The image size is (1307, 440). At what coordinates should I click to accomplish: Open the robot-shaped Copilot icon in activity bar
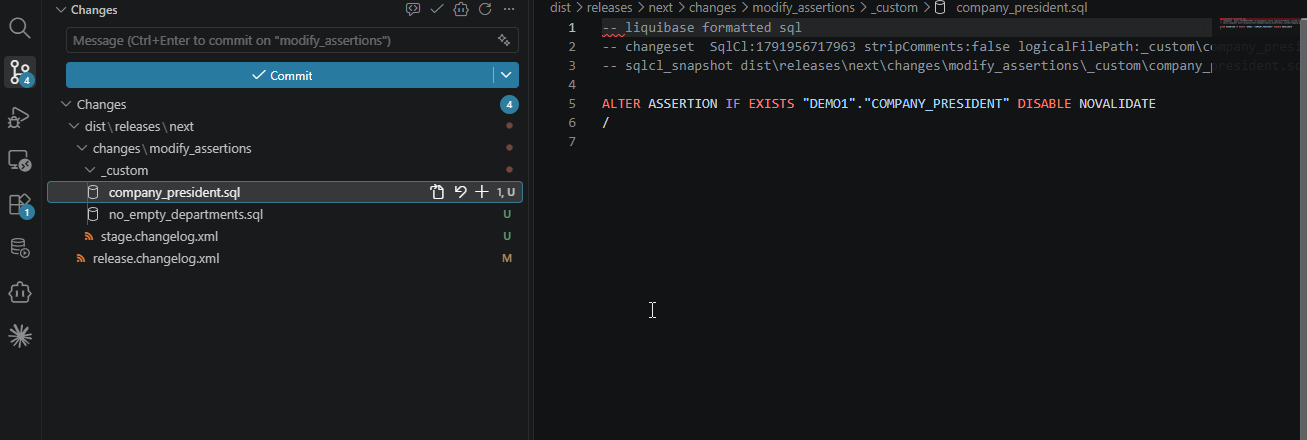[x=20, y=292]
